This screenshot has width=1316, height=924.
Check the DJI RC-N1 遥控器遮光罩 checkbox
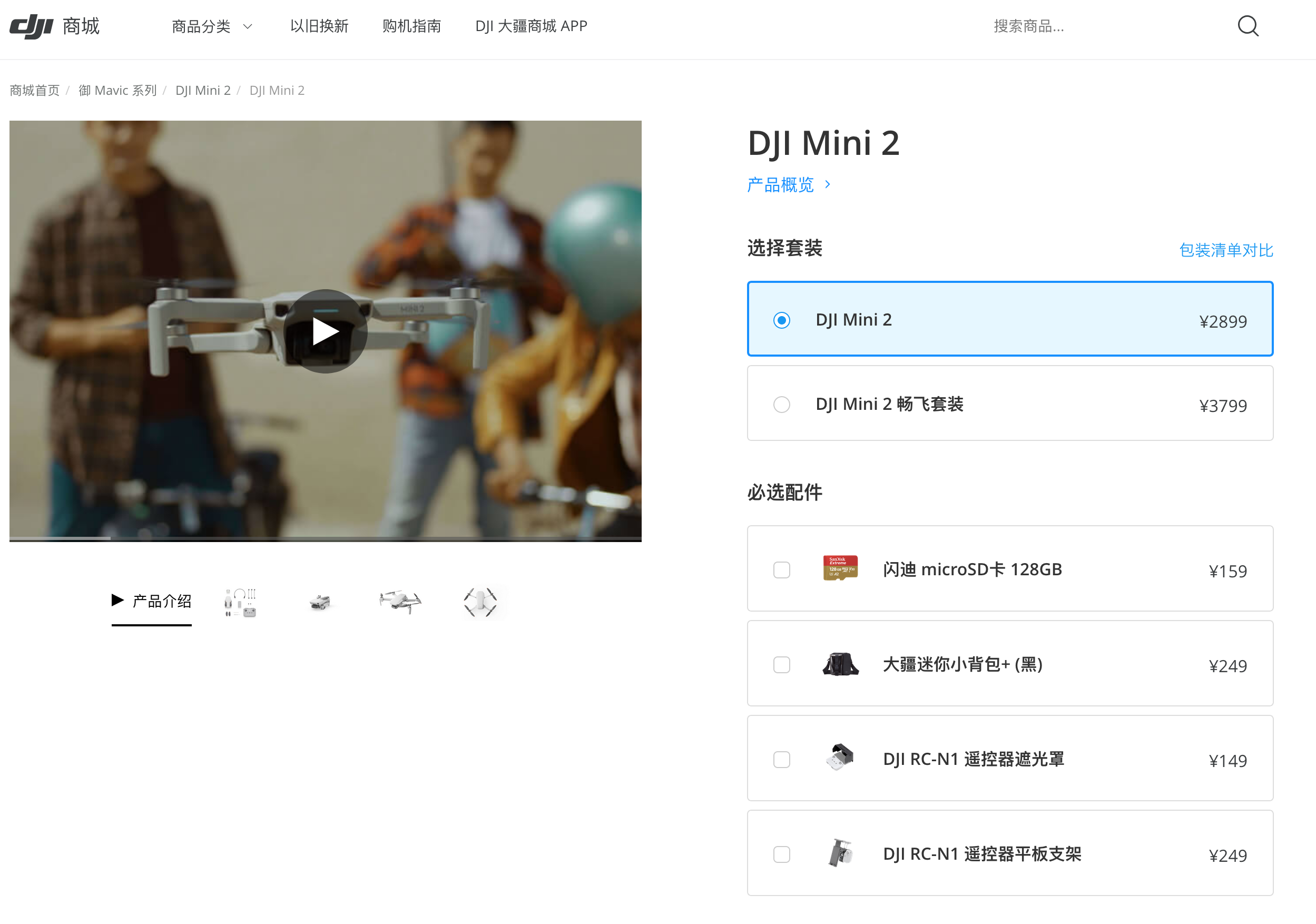(781, 760)
